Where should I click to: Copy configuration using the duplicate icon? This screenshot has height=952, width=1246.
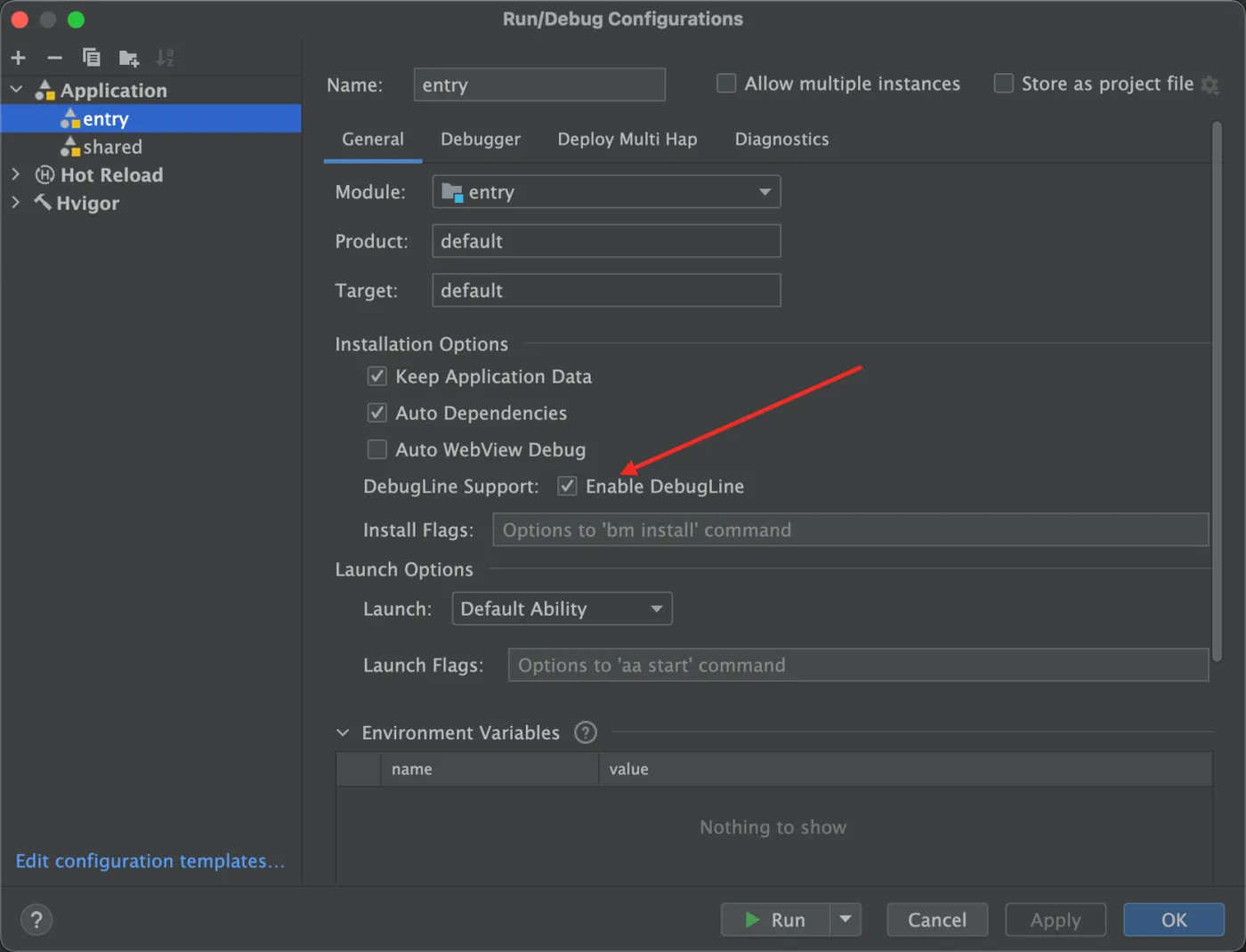coord(91,58)
